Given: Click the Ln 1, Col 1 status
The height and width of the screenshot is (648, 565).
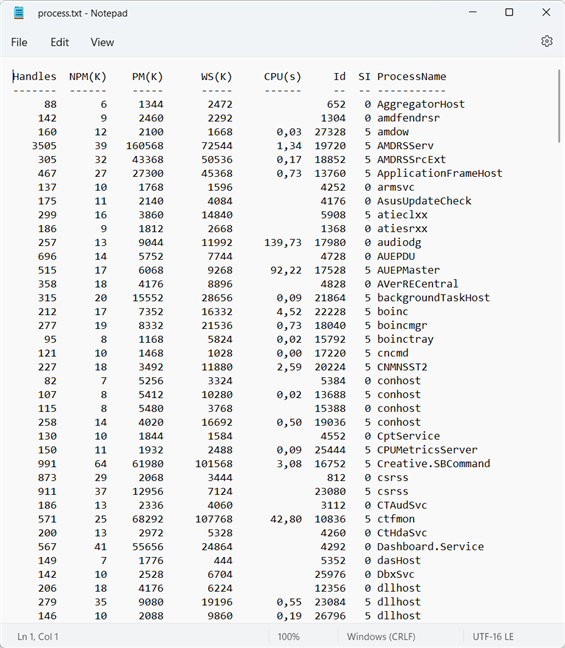Looking at the screenshot, I should [x=38, y=636].
